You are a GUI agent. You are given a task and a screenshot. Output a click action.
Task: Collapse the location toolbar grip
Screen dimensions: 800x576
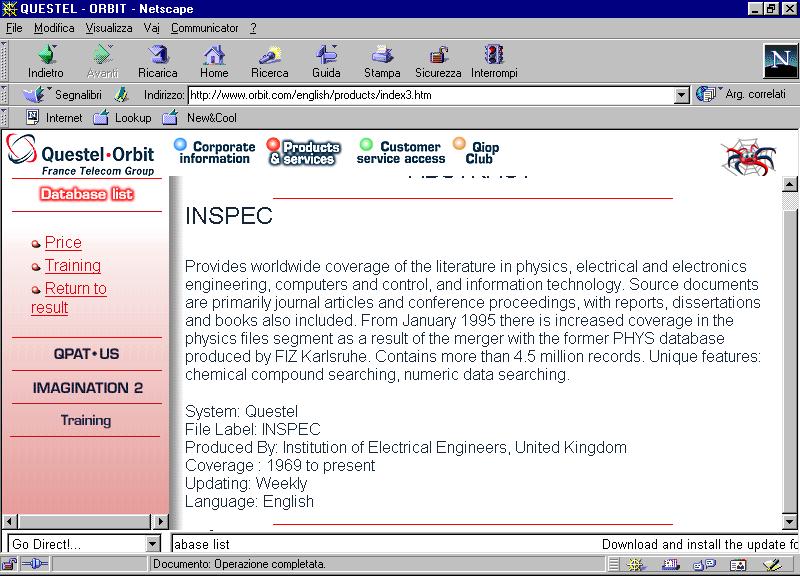[4, 95]
